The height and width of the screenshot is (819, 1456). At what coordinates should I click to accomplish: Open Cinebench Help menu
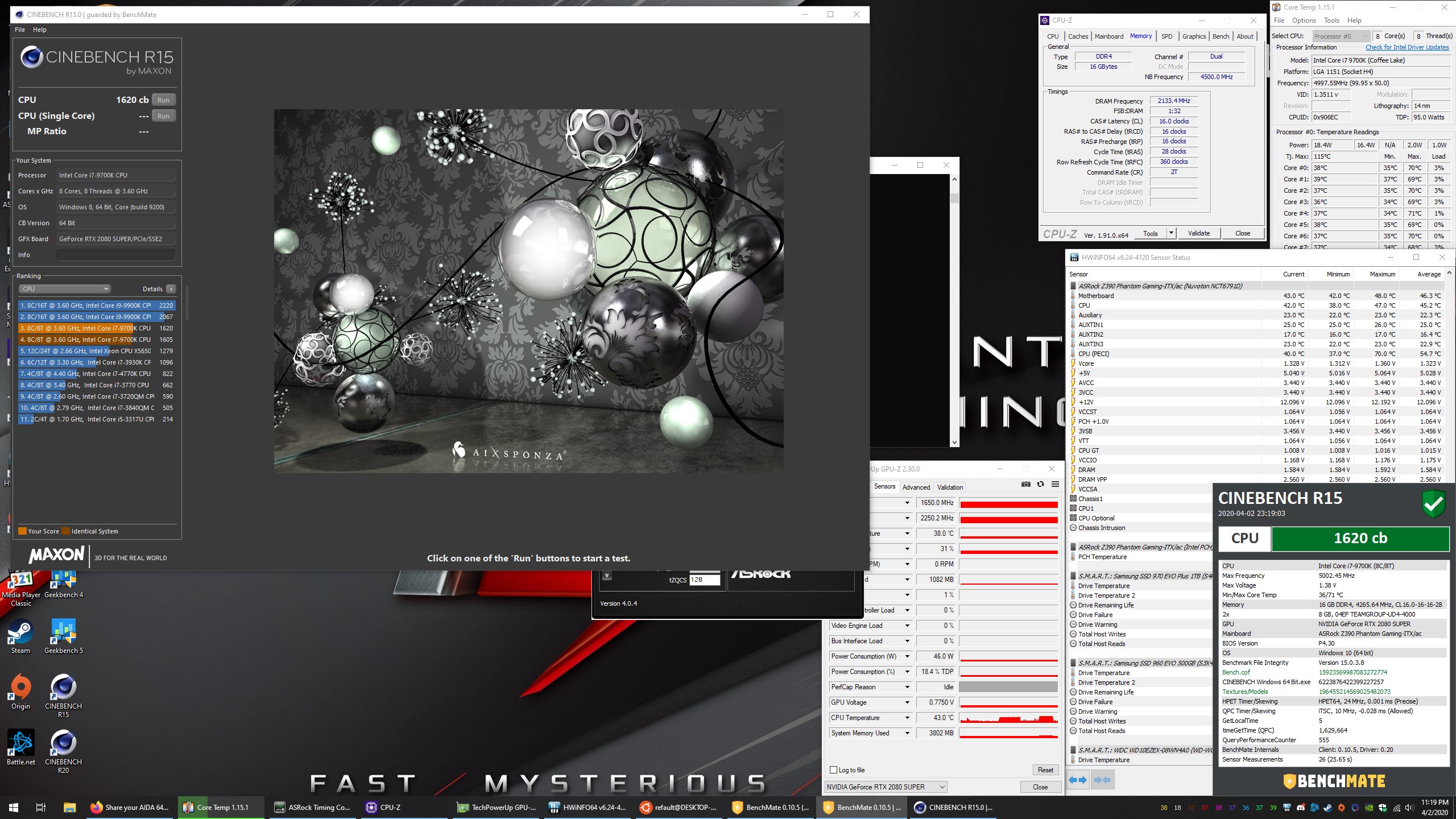(40, 30)
